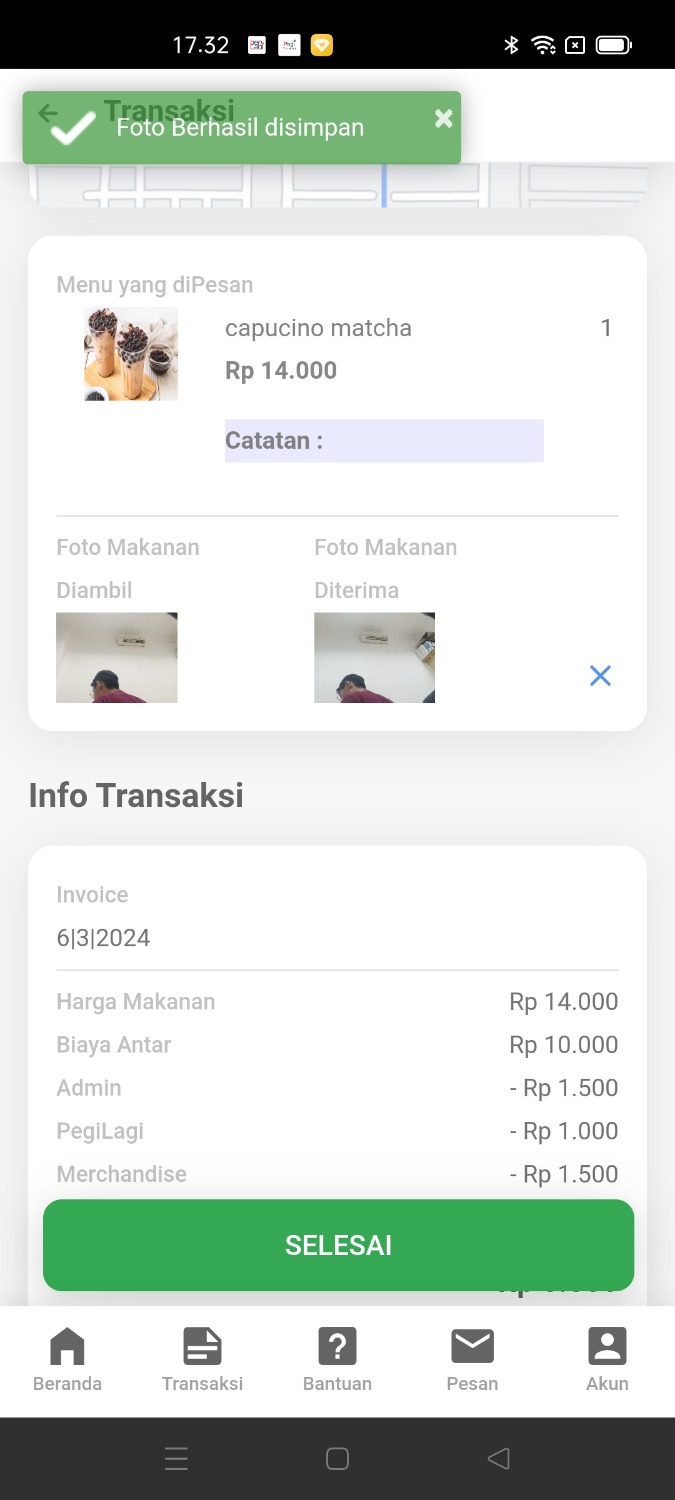The image size is (675, 1500).
Task: Open the Bantuan help tab
Action: tap(337, 1359)
